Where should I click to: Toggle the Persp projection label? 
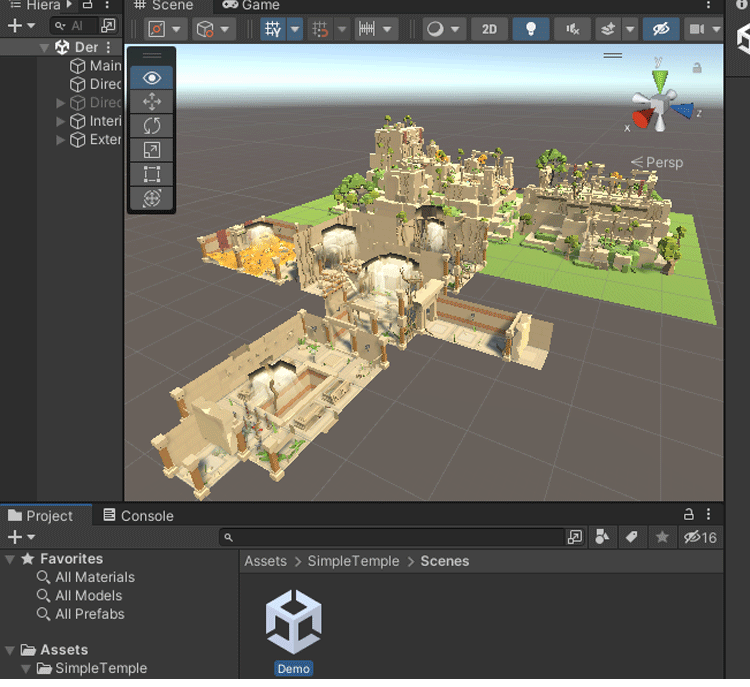pyautogui.click(x=657, y=162)
